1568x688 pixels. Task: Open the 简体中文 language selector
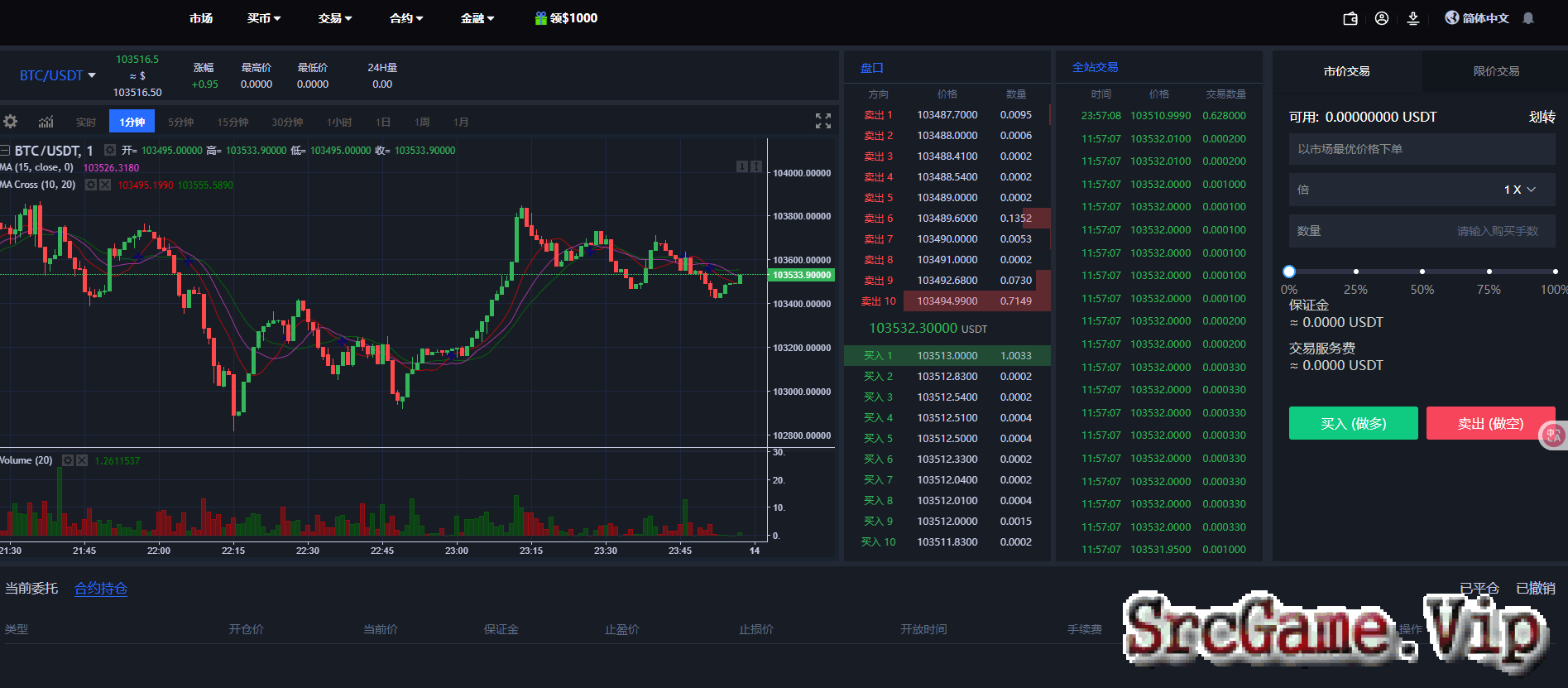pos(1485,18)
